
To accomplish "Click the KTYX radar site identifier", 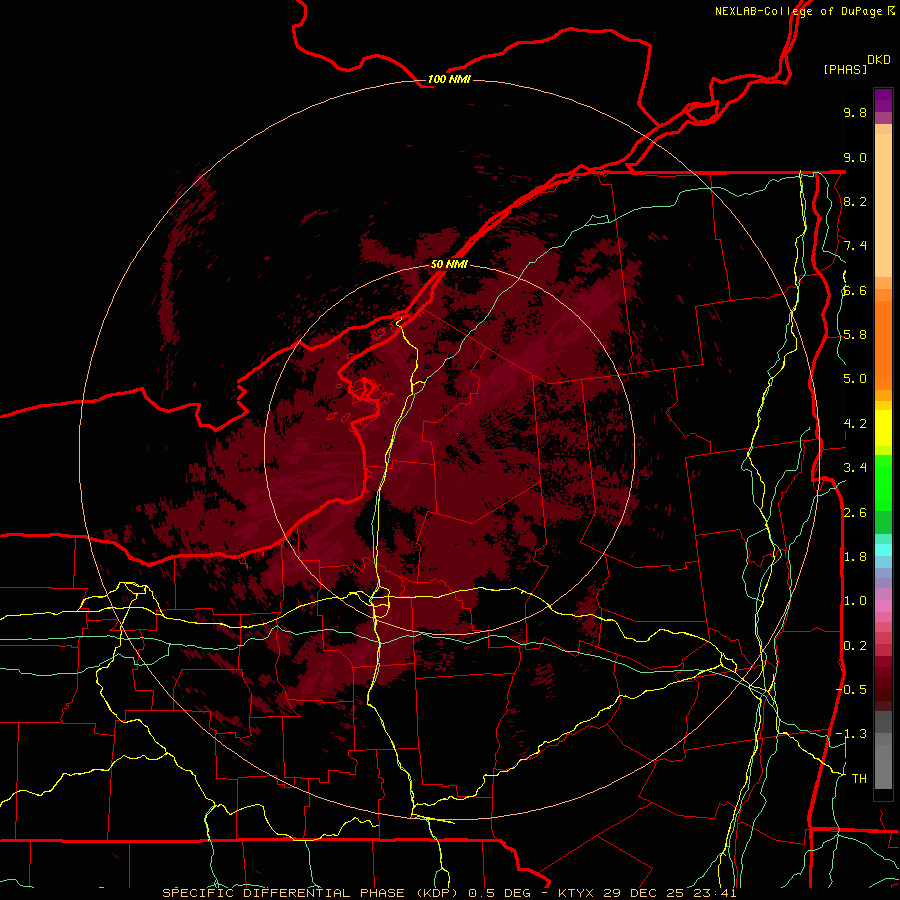I will tap(576, 893).
